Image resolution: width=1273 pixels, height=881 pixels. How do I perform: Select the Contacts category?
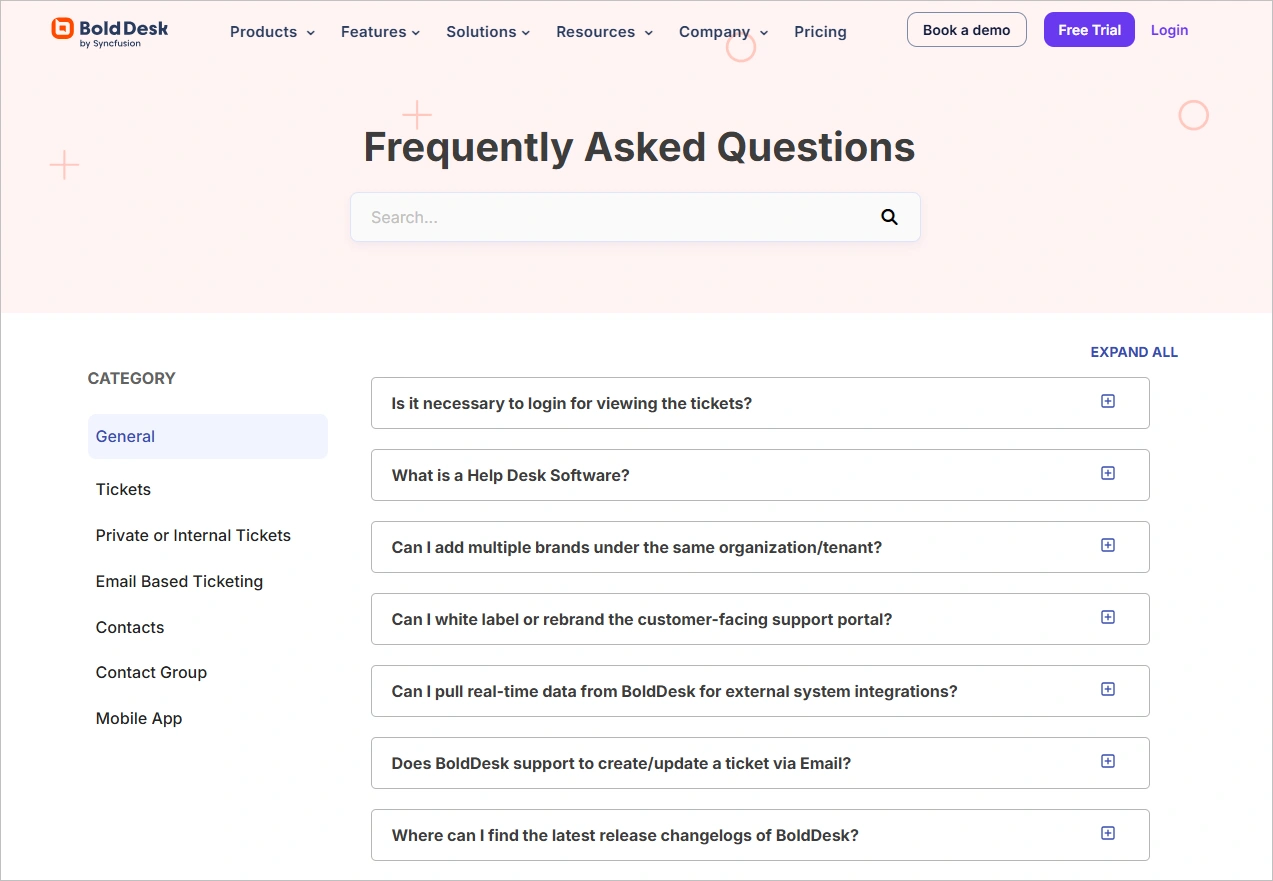click(x=130, y=627)
